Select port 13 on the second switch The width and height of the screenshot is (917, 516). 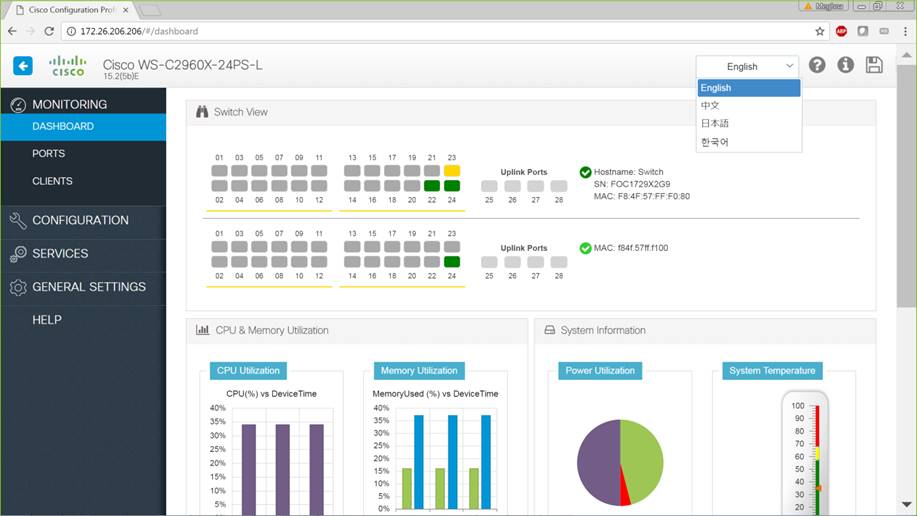(x=352, y=247)
